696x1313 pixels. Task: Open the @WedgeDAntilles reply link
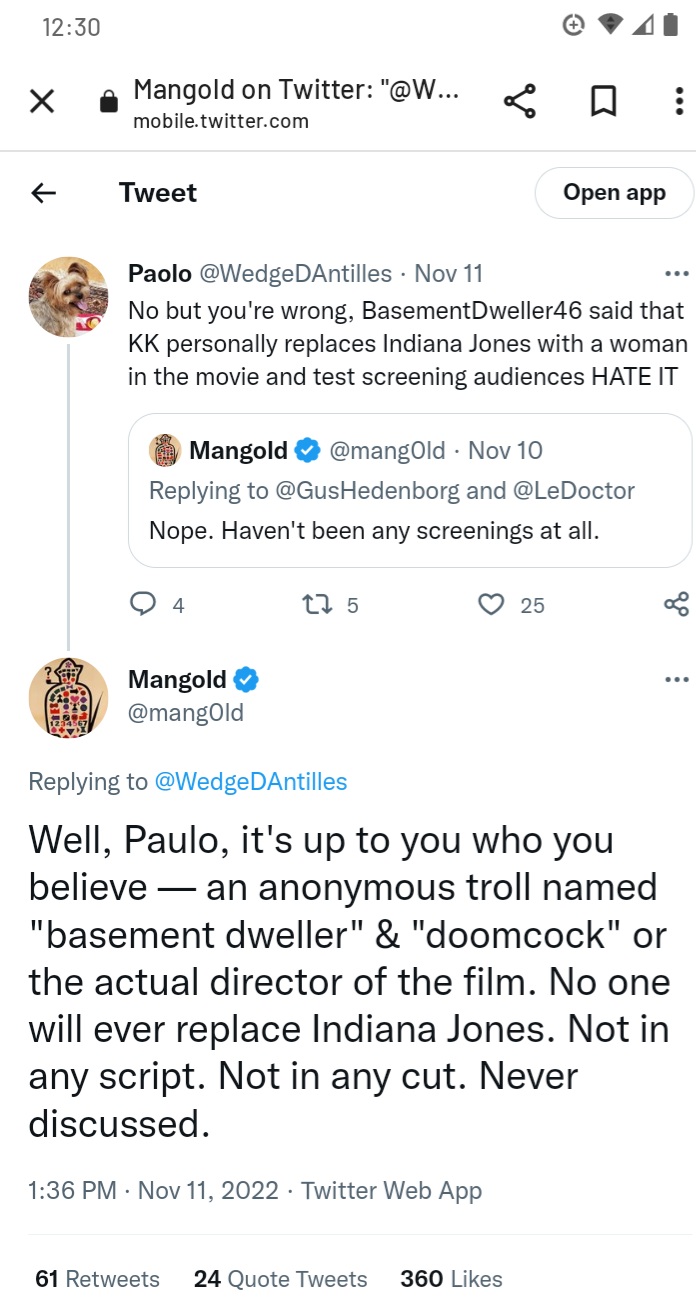(250, 782)
